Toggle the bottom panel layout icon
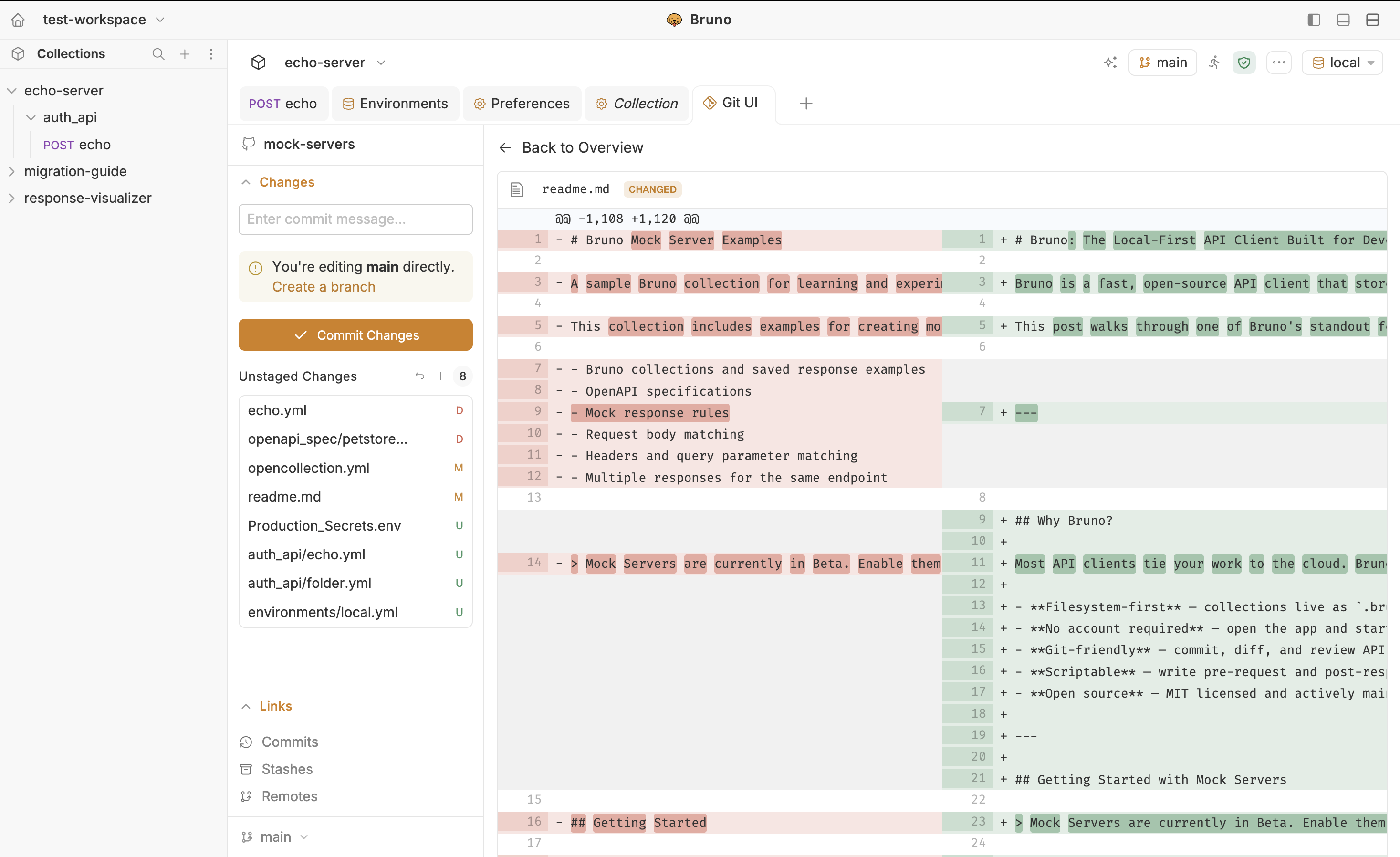The height and width of the screenshot is (857, 1400). (1343, 20)
